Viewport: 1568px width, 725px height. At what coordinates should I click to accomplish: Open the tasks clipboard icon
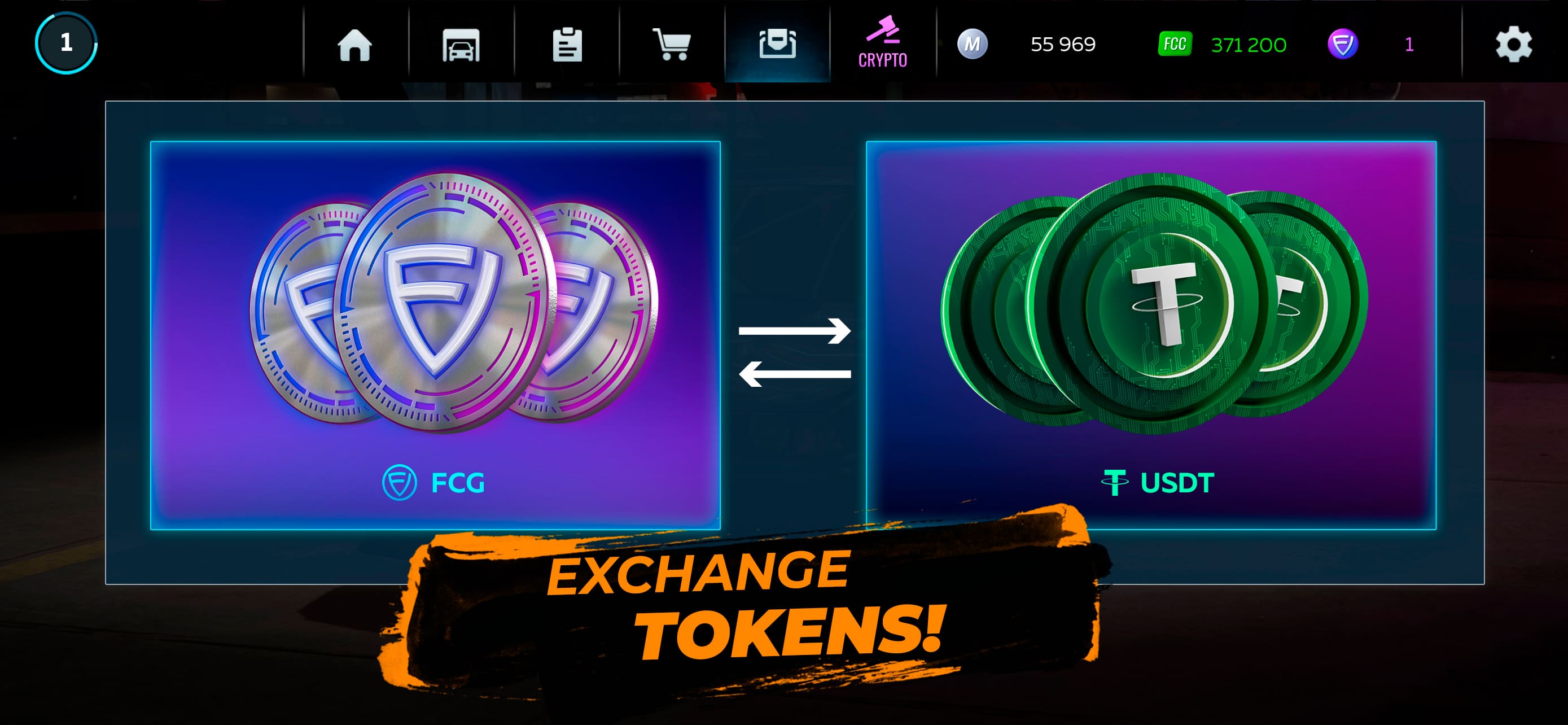click(567, 44)
